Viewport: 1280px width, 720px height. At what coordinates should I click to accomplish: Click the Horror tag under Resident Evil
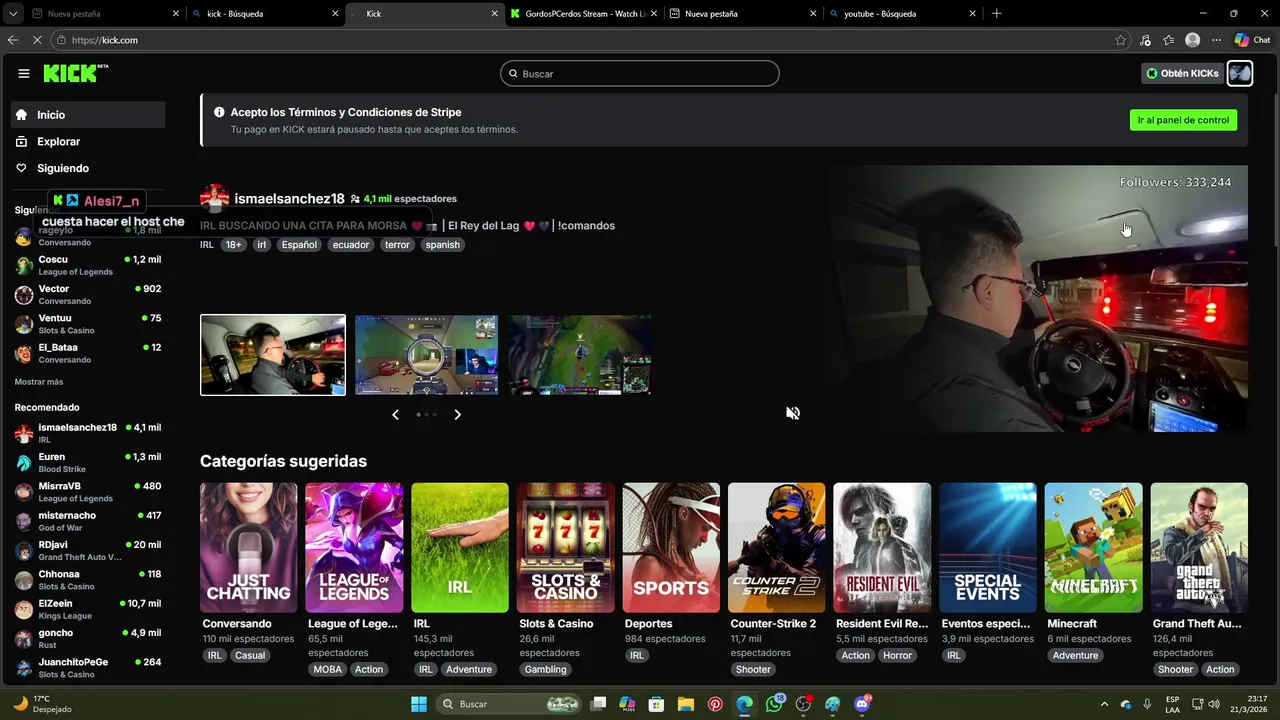tap(897, 656)
